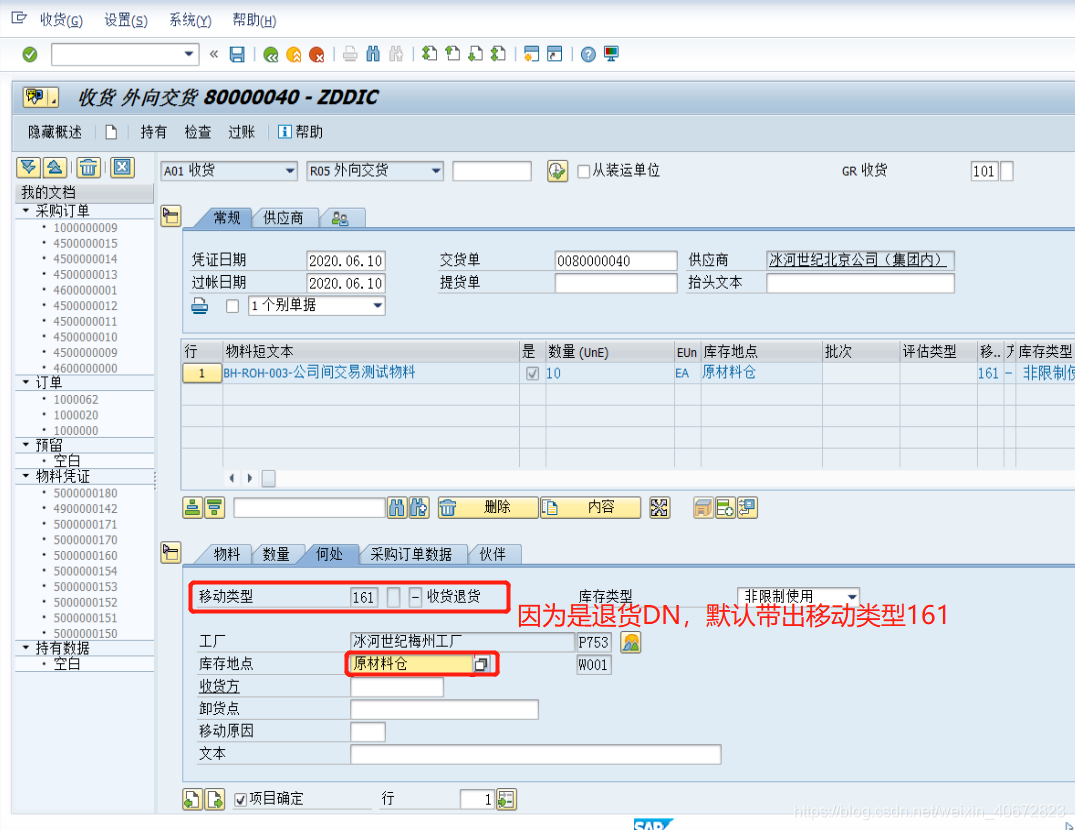Click the 隐藏概述 button
The width and height of the screenshot is (1075, 830).
click(55, 132)
